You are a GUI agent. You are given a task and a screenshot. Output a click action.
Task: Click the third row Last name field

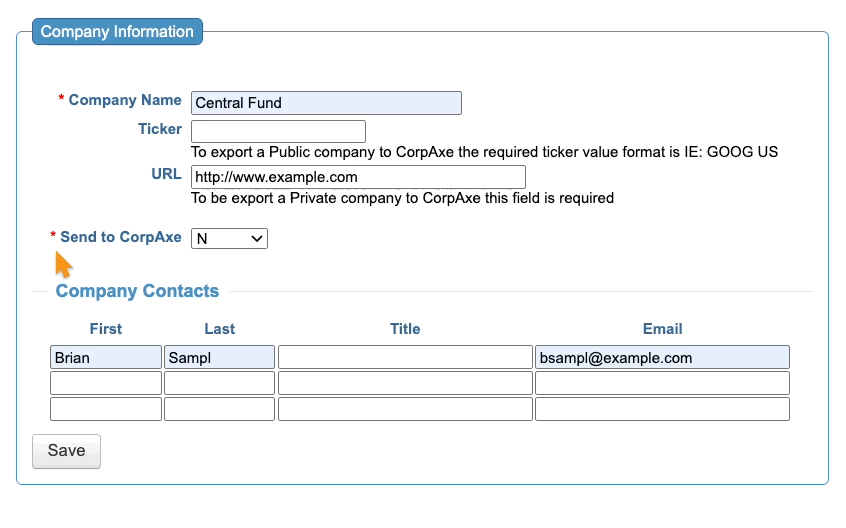point(219,409)
